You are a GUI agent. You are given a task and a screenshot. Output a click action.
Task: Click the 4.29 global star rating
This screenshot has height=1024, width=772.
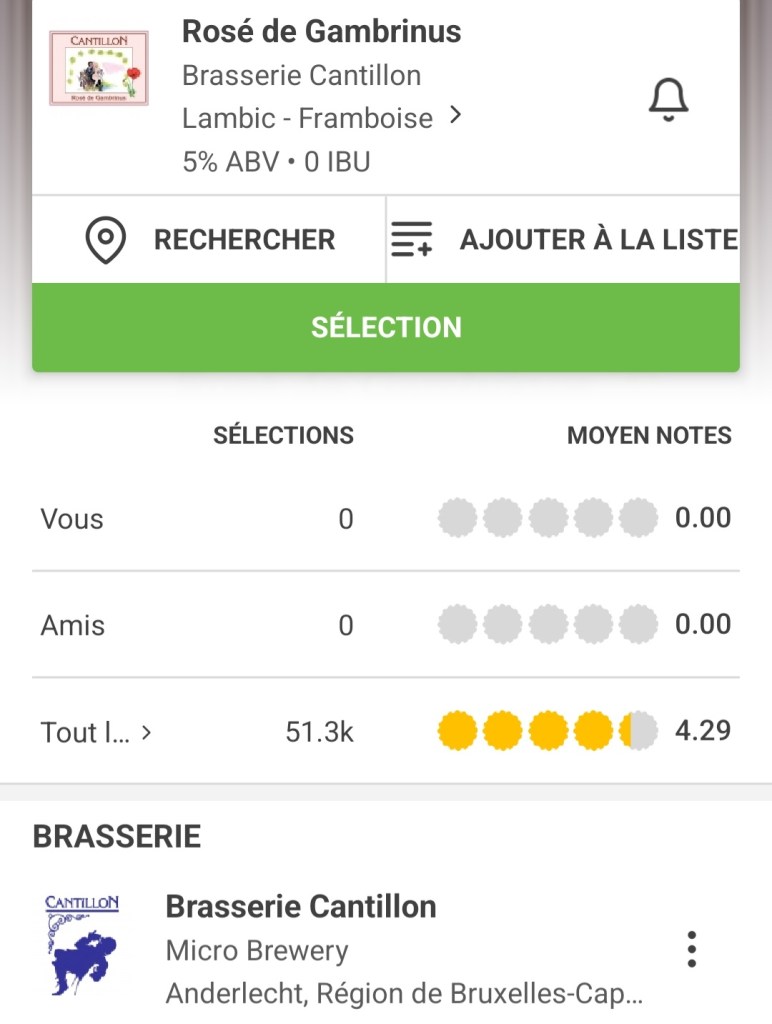tap(547, 732)
